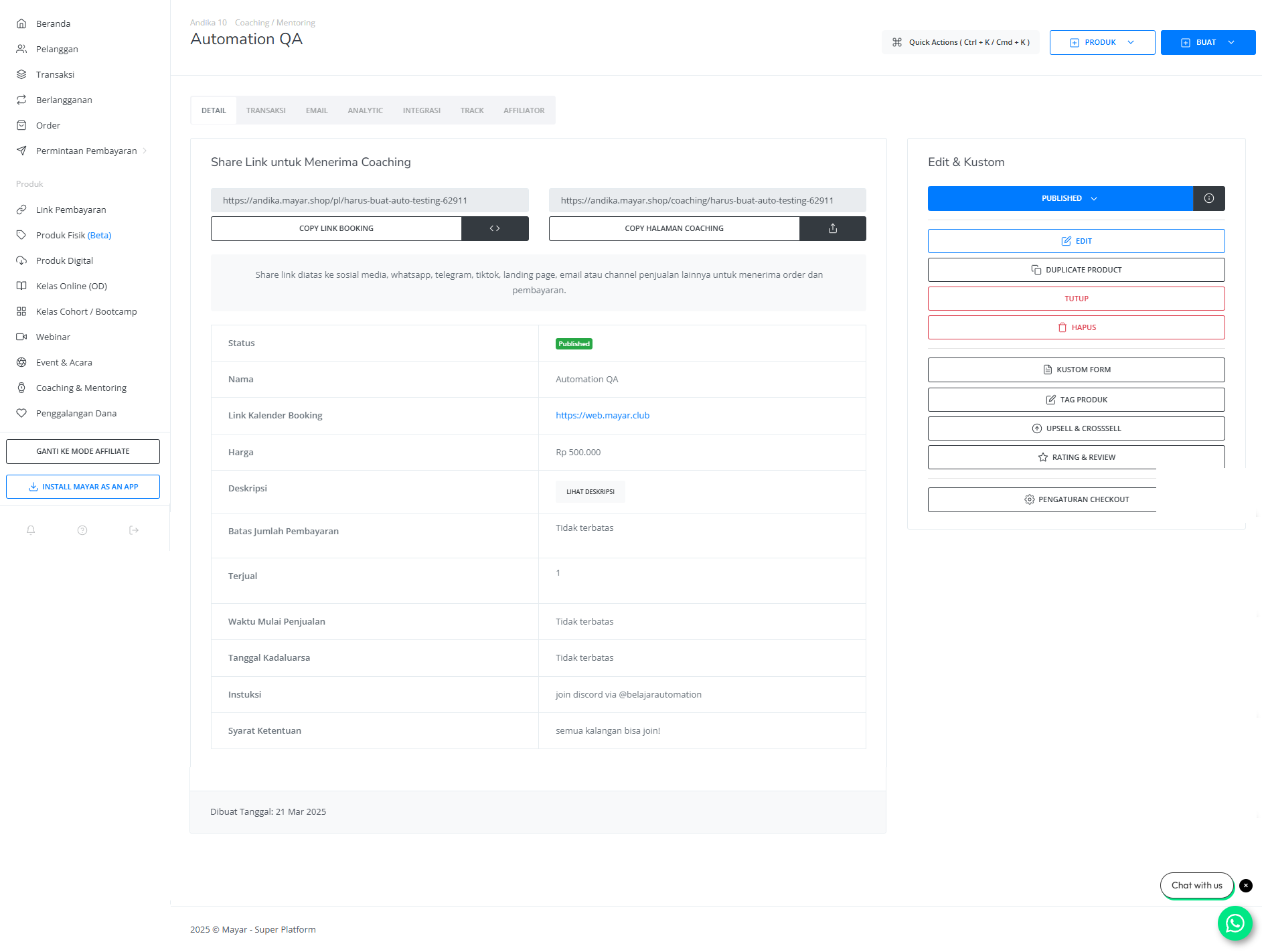Open Rating & Review settings
This screenshot has width=1262, height=952.
[x=1077, y=457]
